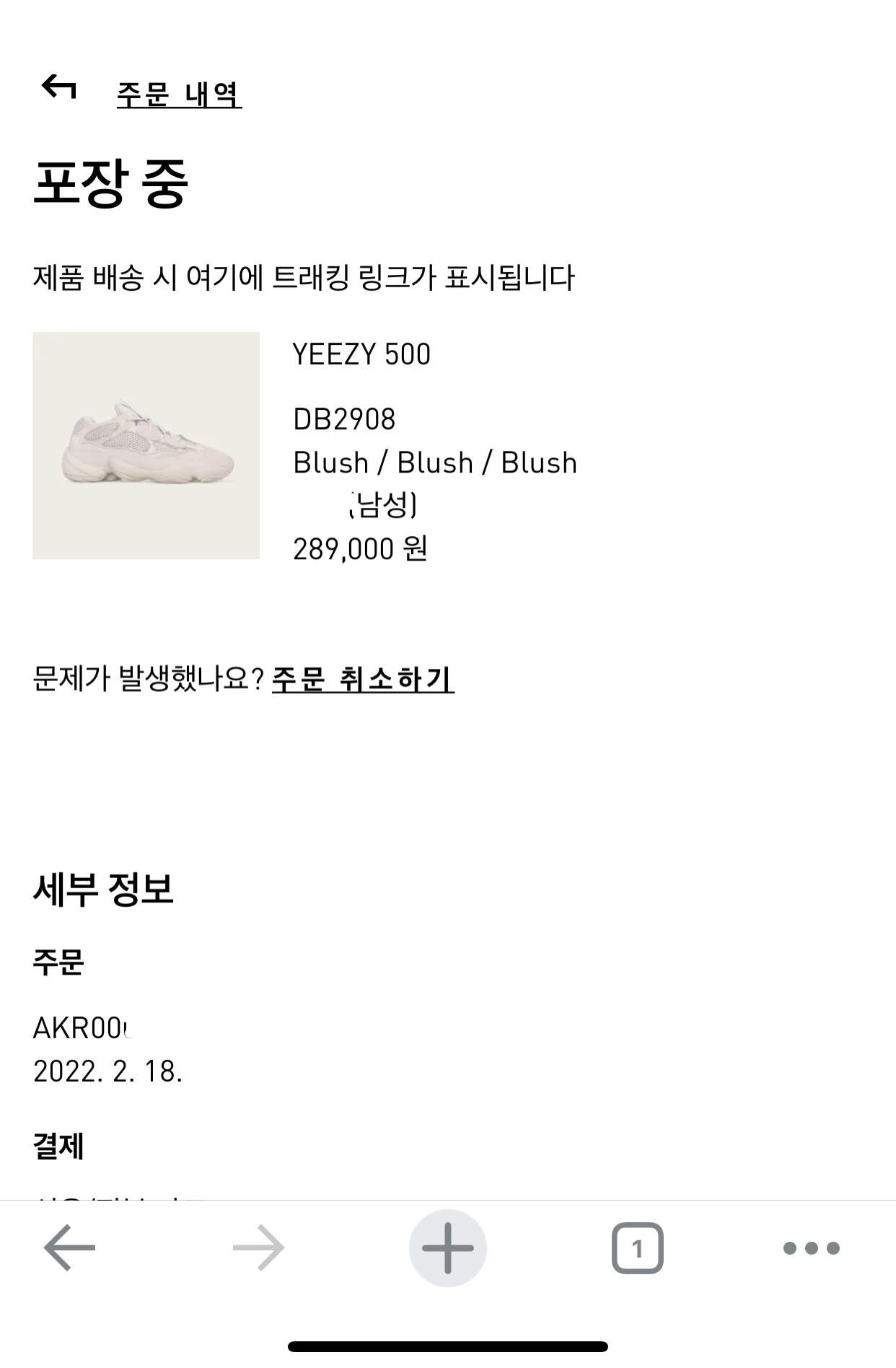Tap the Blush / Blush / Blush colorway text
Screen dimensions: 896x1368
click(x=434, y=462)
